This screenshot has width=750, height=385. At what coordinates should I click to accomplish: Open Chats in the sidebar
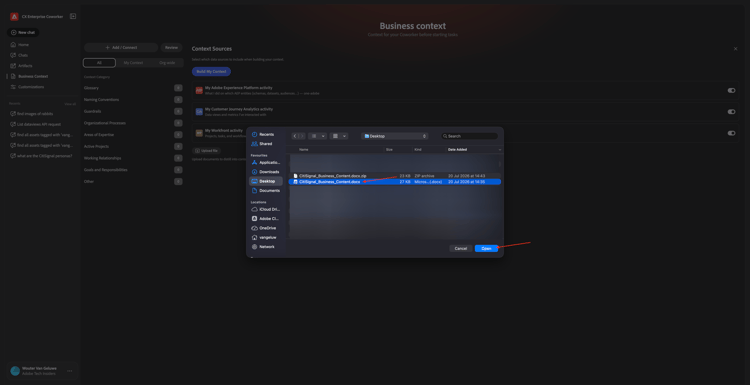[23, 55]
